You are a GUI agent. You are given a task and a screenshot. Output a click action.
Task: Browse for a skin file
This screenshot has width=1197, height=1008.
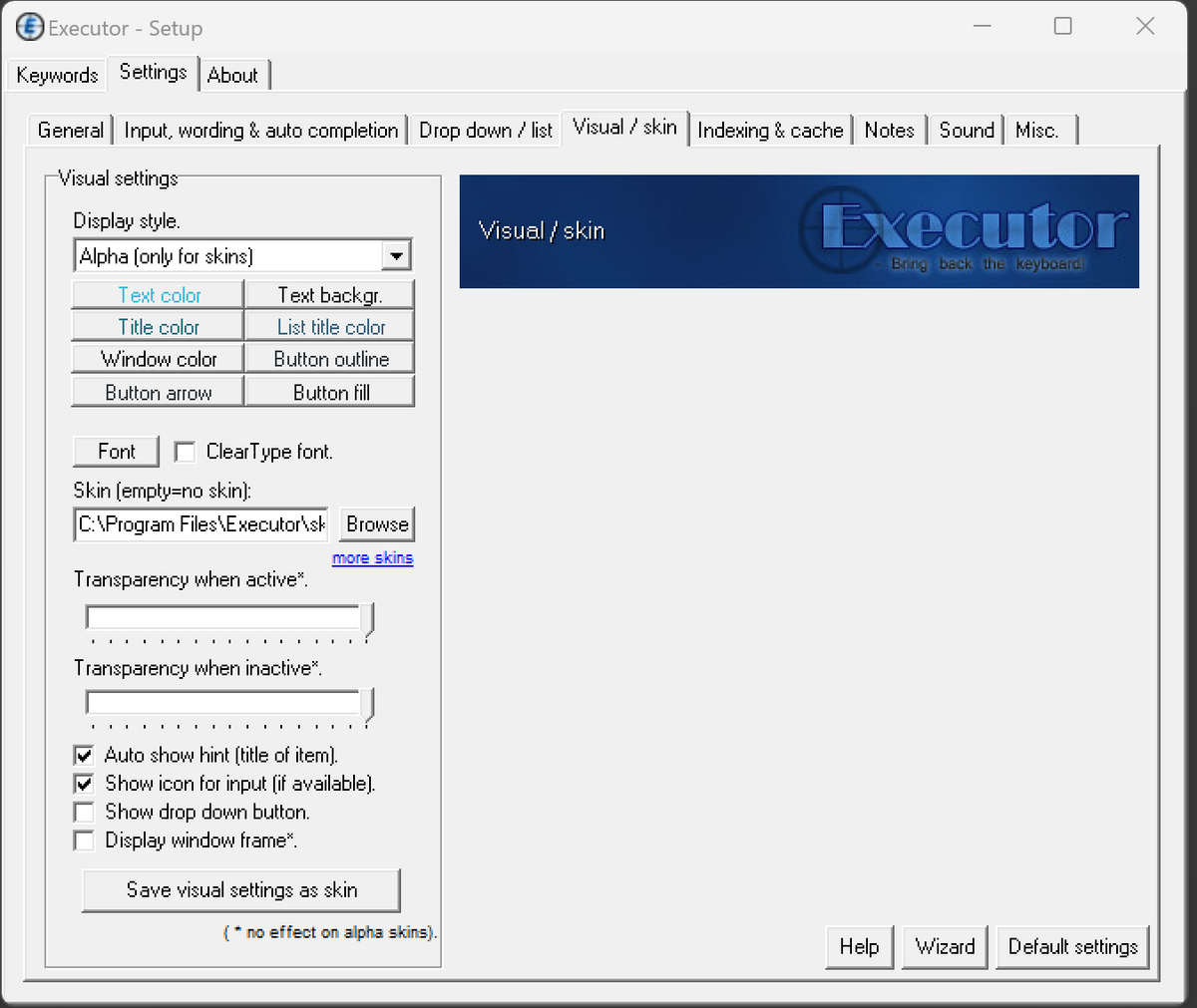coord(377,524)
